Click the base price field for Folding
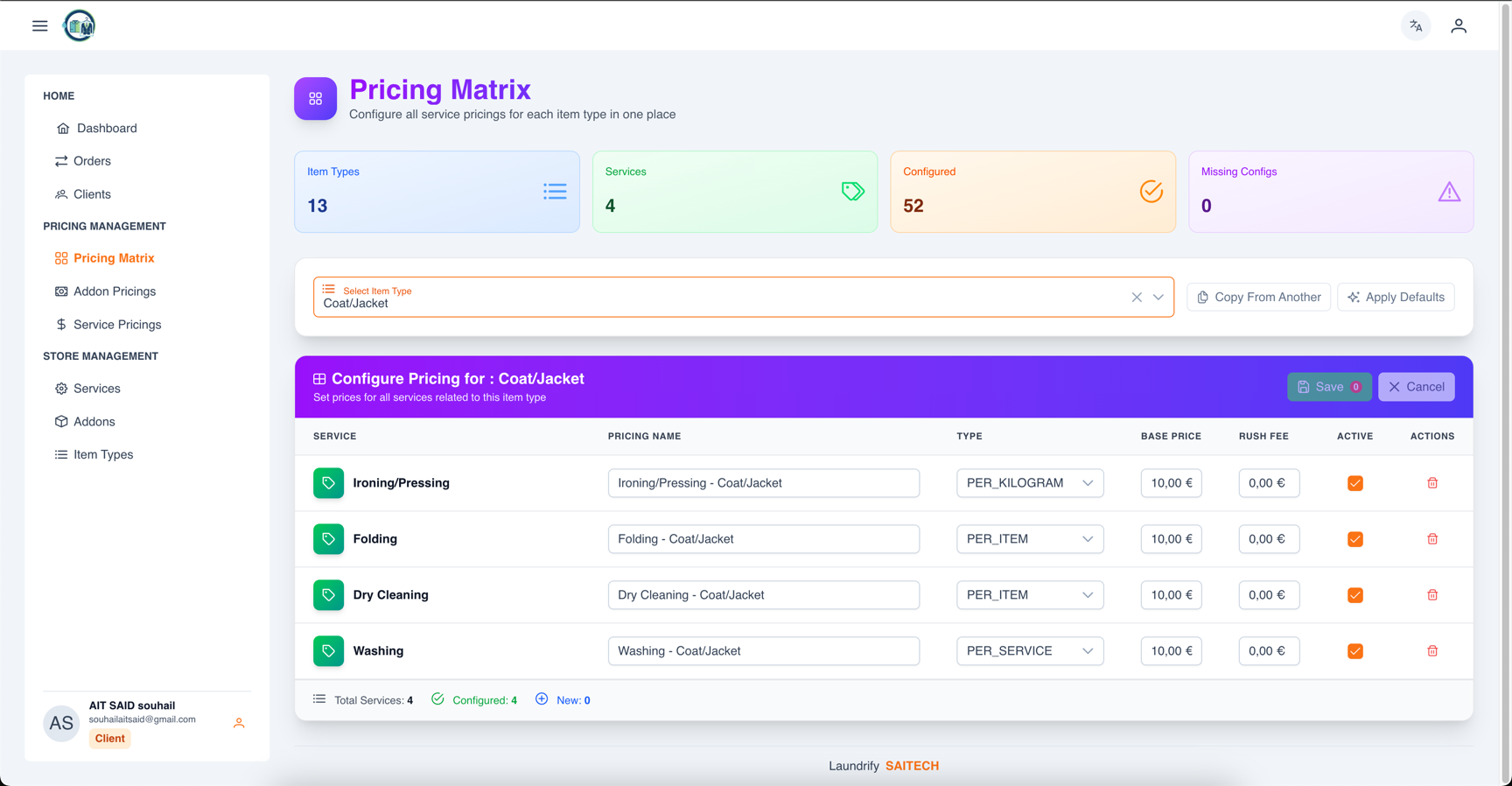Image resolution: width=1512 pixels, height=786 pixels. (x=1171, y=539)
